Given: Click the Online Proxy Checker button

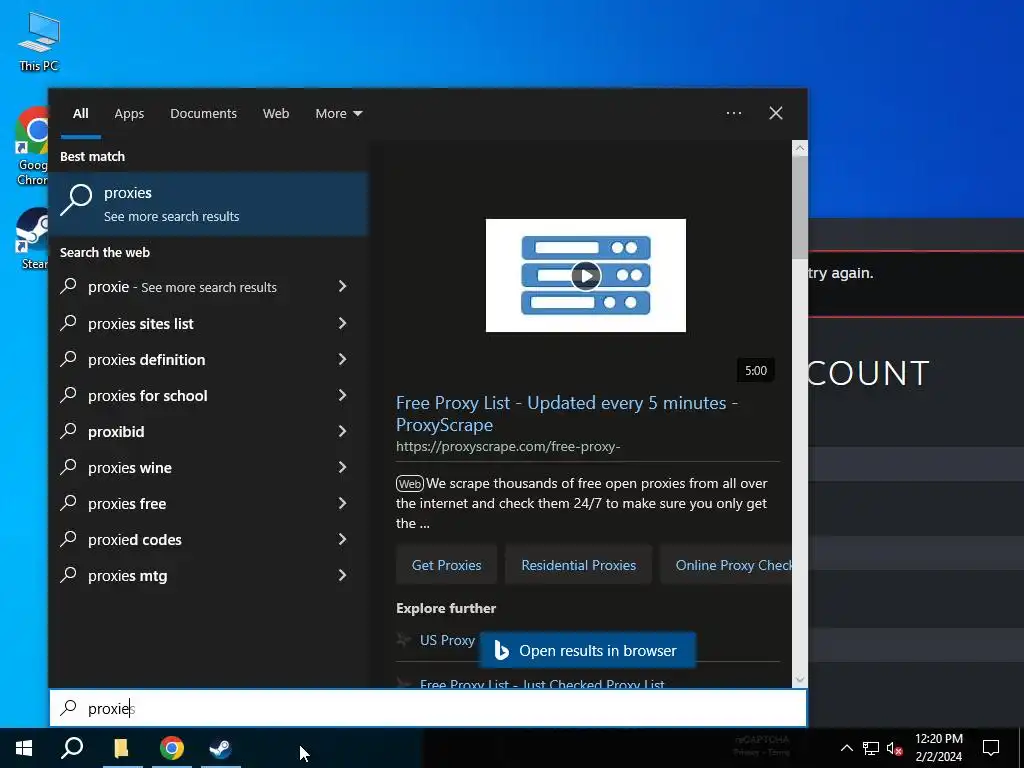Looking at the screenshot, I should [x=726, y=565].
